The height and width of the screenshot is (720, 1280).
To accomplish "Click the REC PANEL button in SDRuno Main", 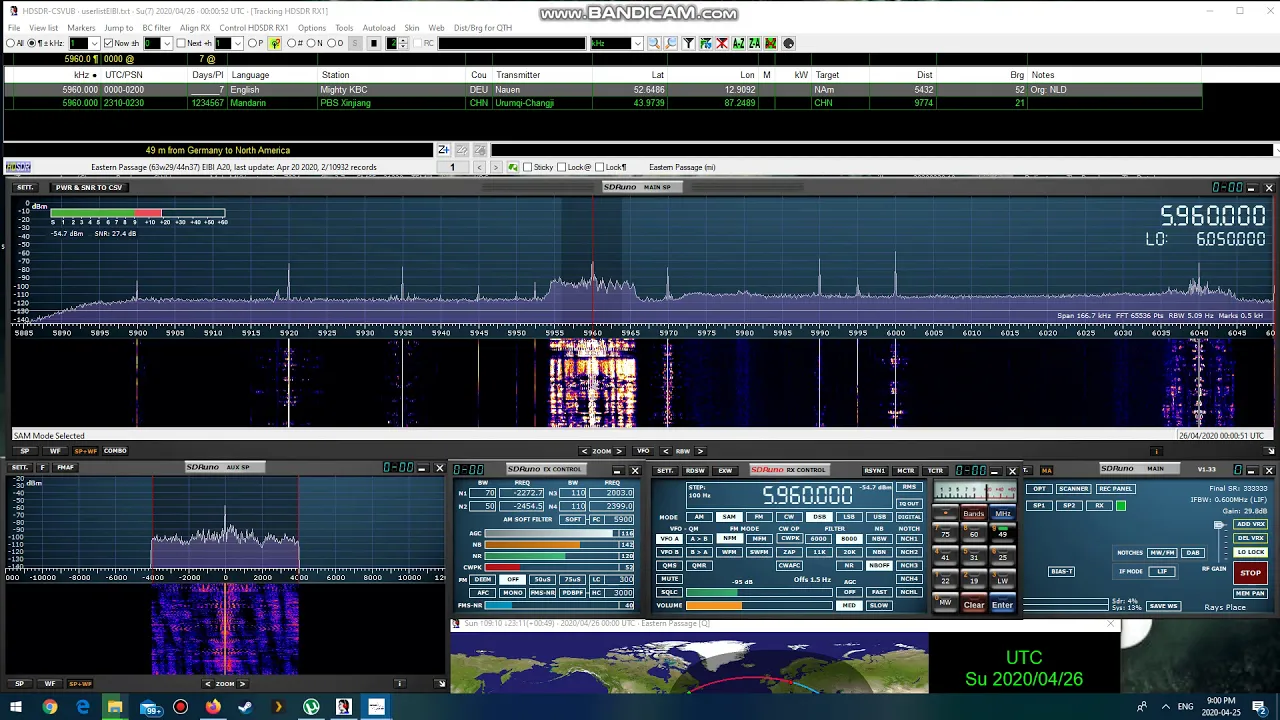I will [x=1115, y=489].
